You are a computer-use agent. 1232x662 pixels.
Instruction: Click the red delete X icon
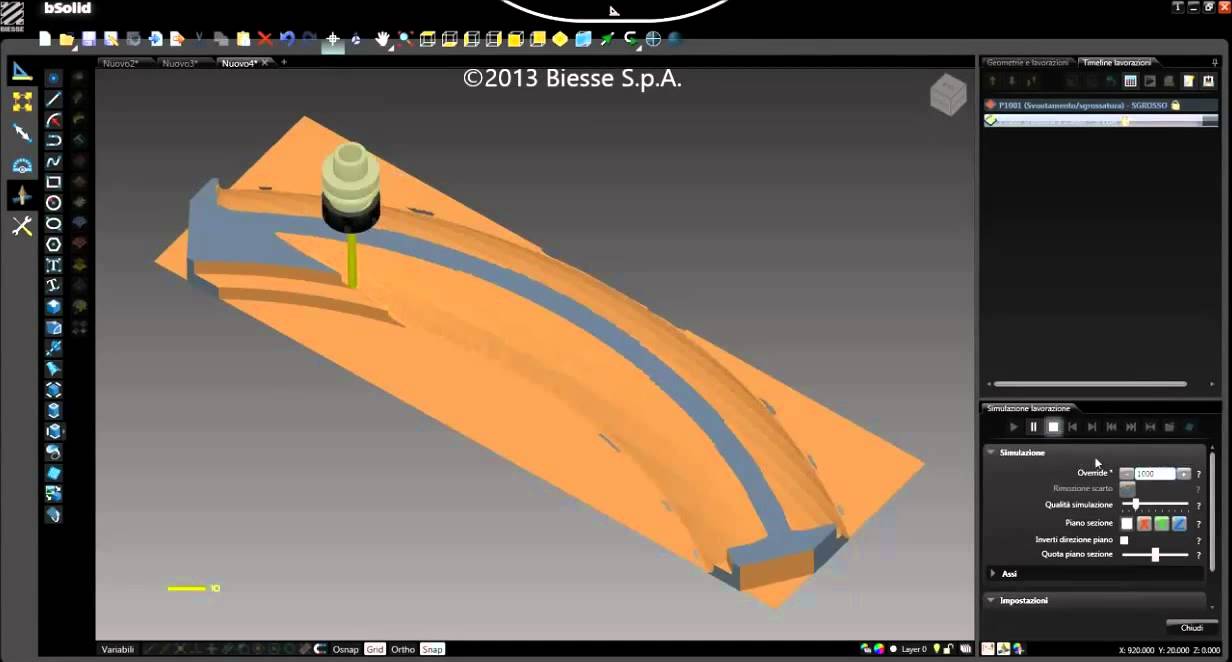265,39
